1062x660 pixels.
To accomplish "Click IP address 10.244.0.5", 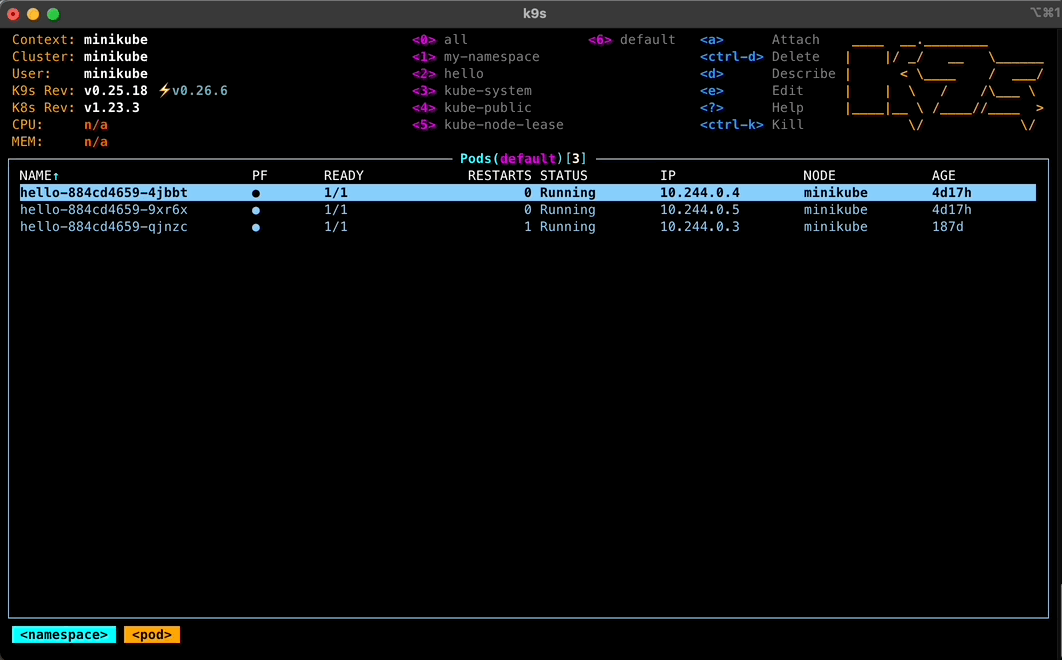I will 700,210.
